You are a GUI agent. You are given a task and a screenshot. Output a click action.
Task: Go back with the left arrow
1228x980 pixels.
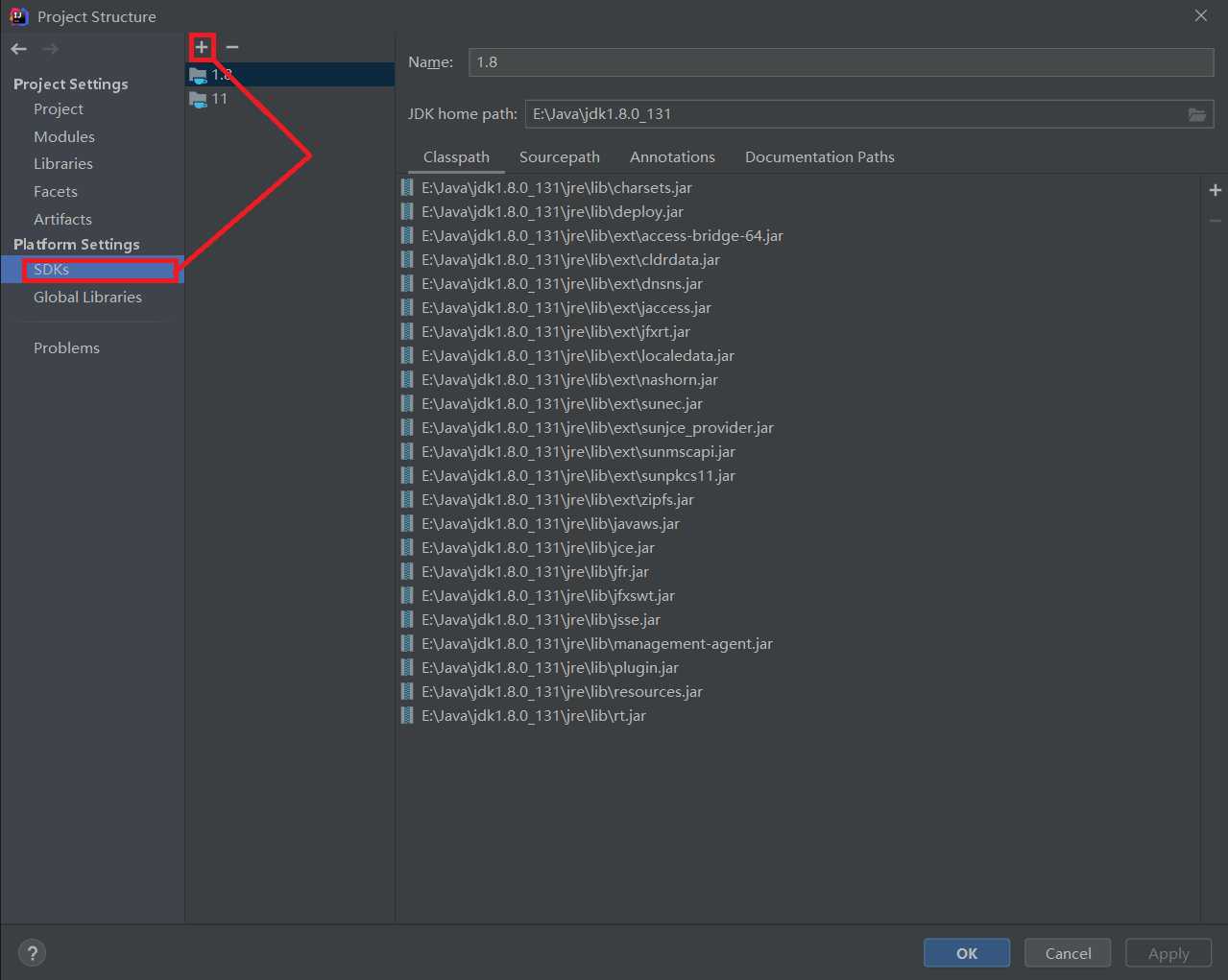click(19, 49)
